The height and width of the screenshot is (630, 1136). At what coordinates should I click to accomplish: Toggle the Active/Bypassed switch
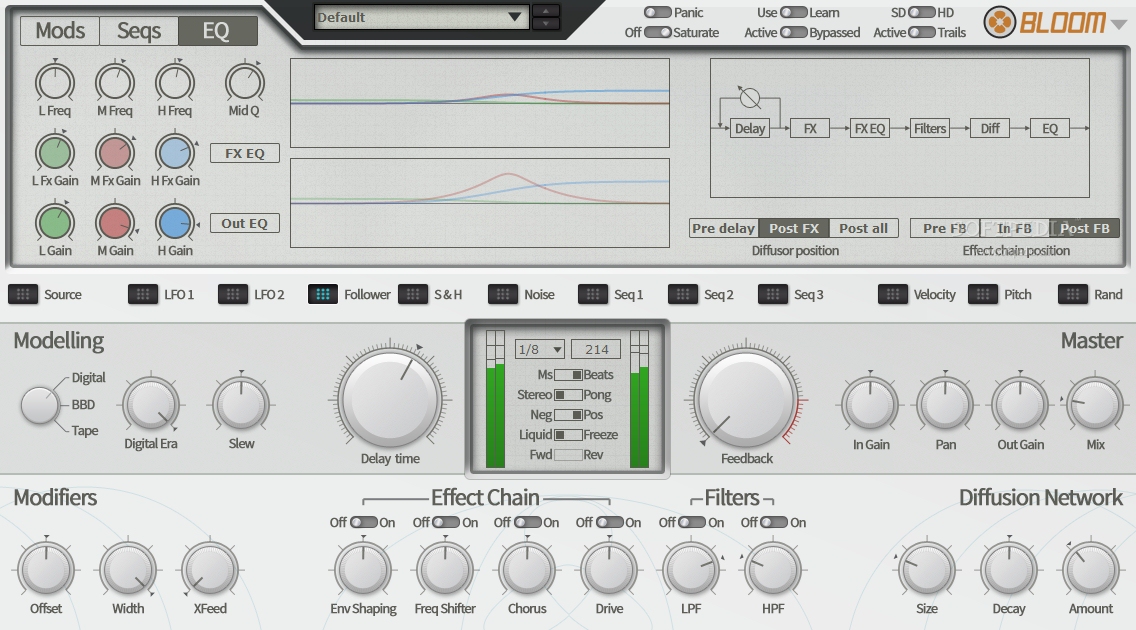(x=793, y=33)
